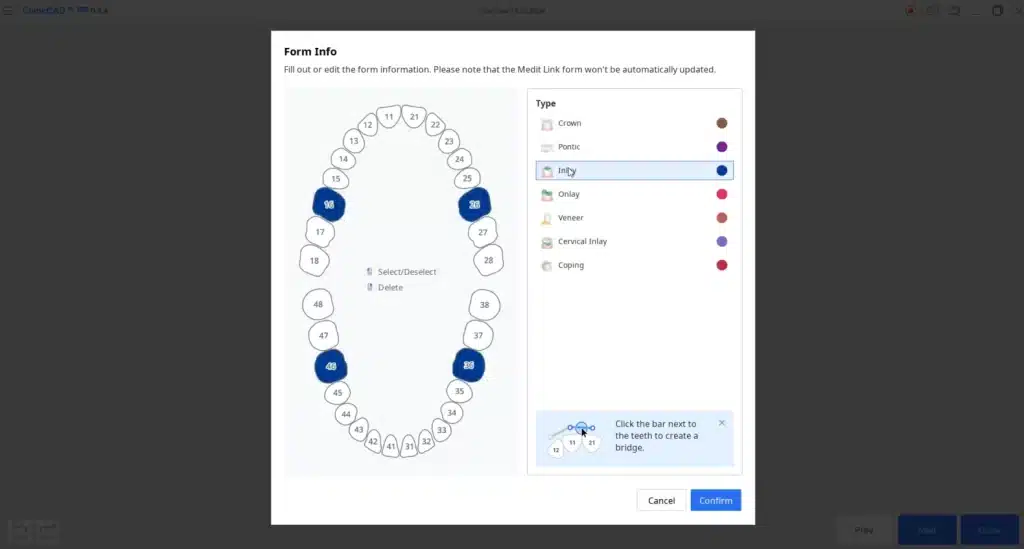Select tooth 33 on the chart
Viewport: 1024px width, 549px height.
pos(442,430)
